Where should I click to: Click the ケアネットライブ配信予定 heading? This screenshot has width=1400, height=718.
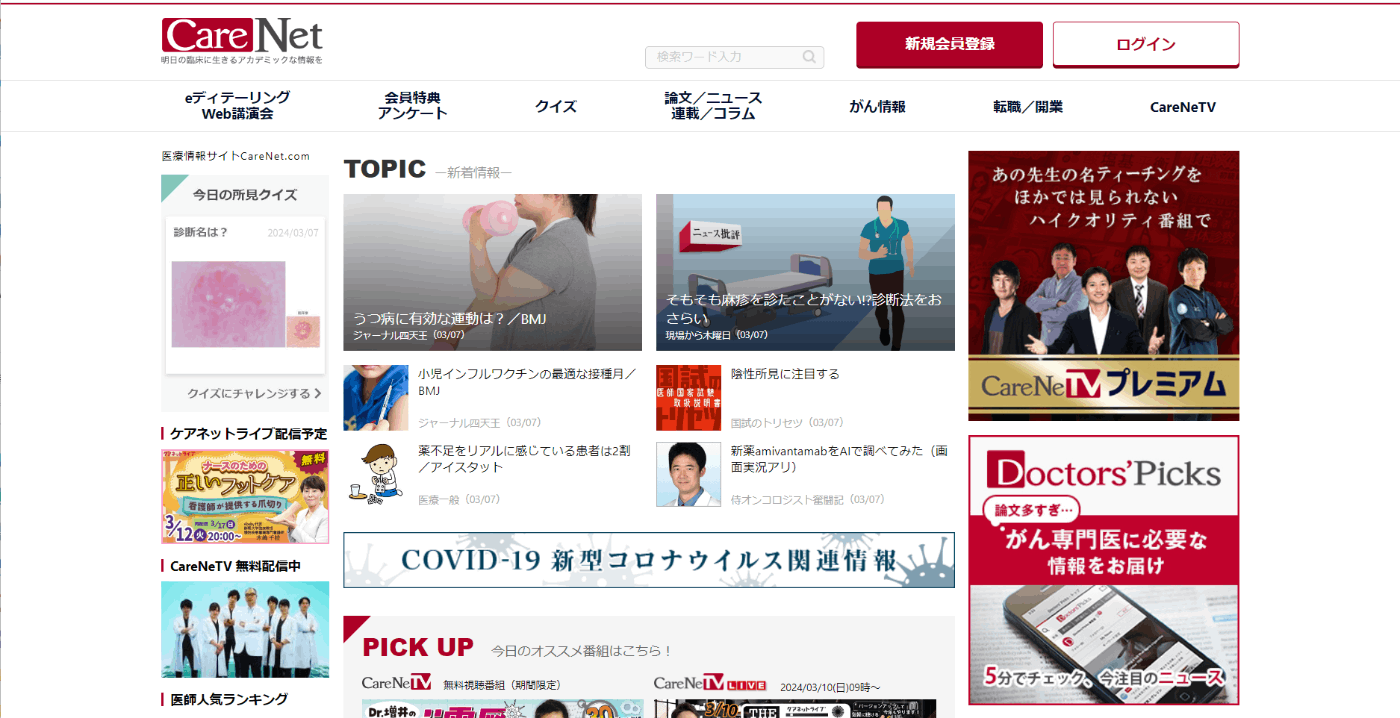[x=249, y=434]
